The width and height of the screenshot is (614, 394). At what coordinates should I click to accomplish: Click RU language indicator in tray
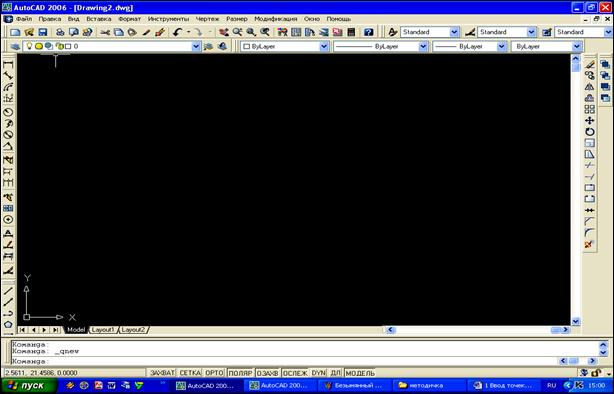(x=552, y=386)
